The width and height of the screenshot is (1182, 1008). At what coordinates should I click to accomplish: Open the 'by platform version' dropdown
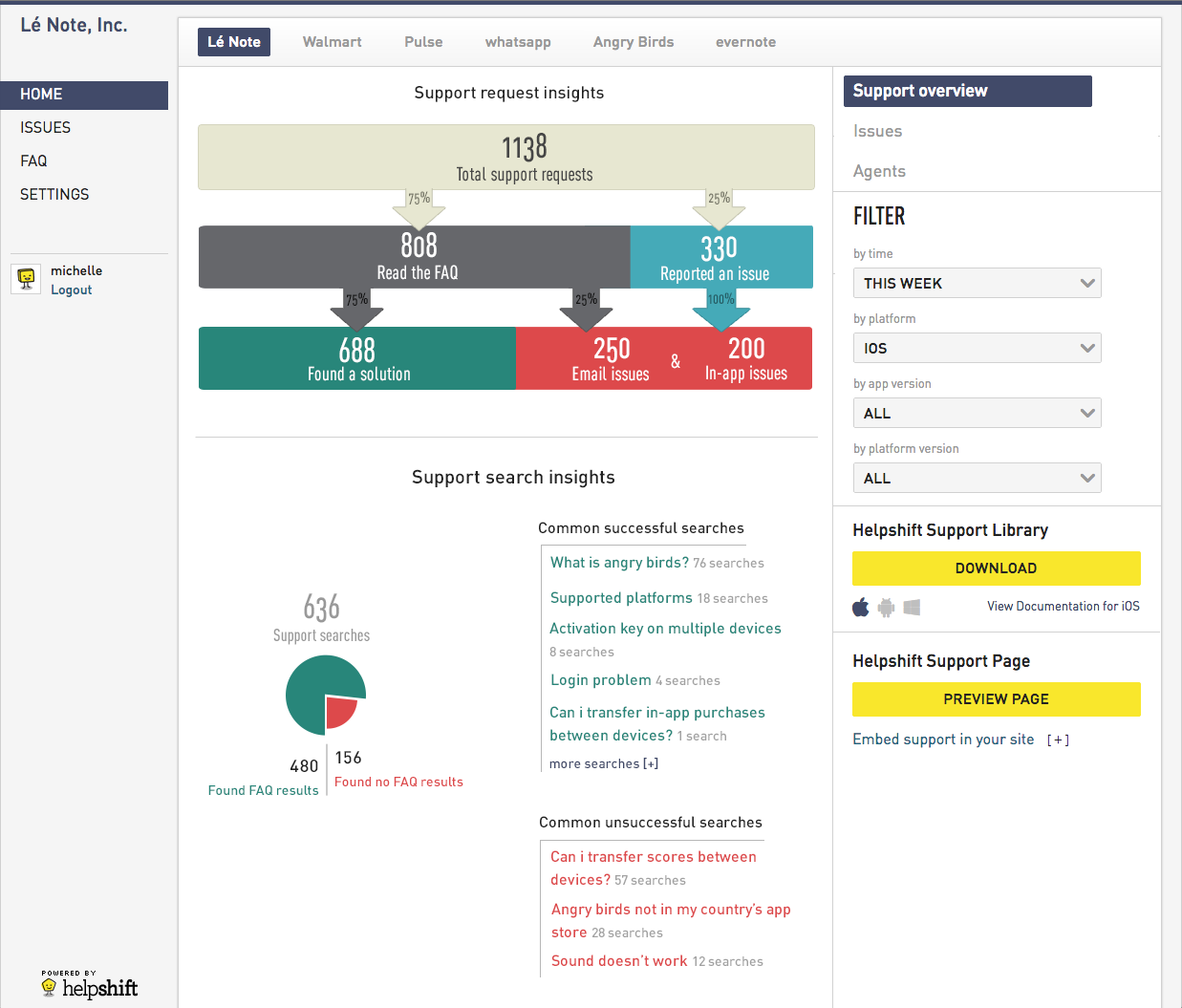(977, 478)
